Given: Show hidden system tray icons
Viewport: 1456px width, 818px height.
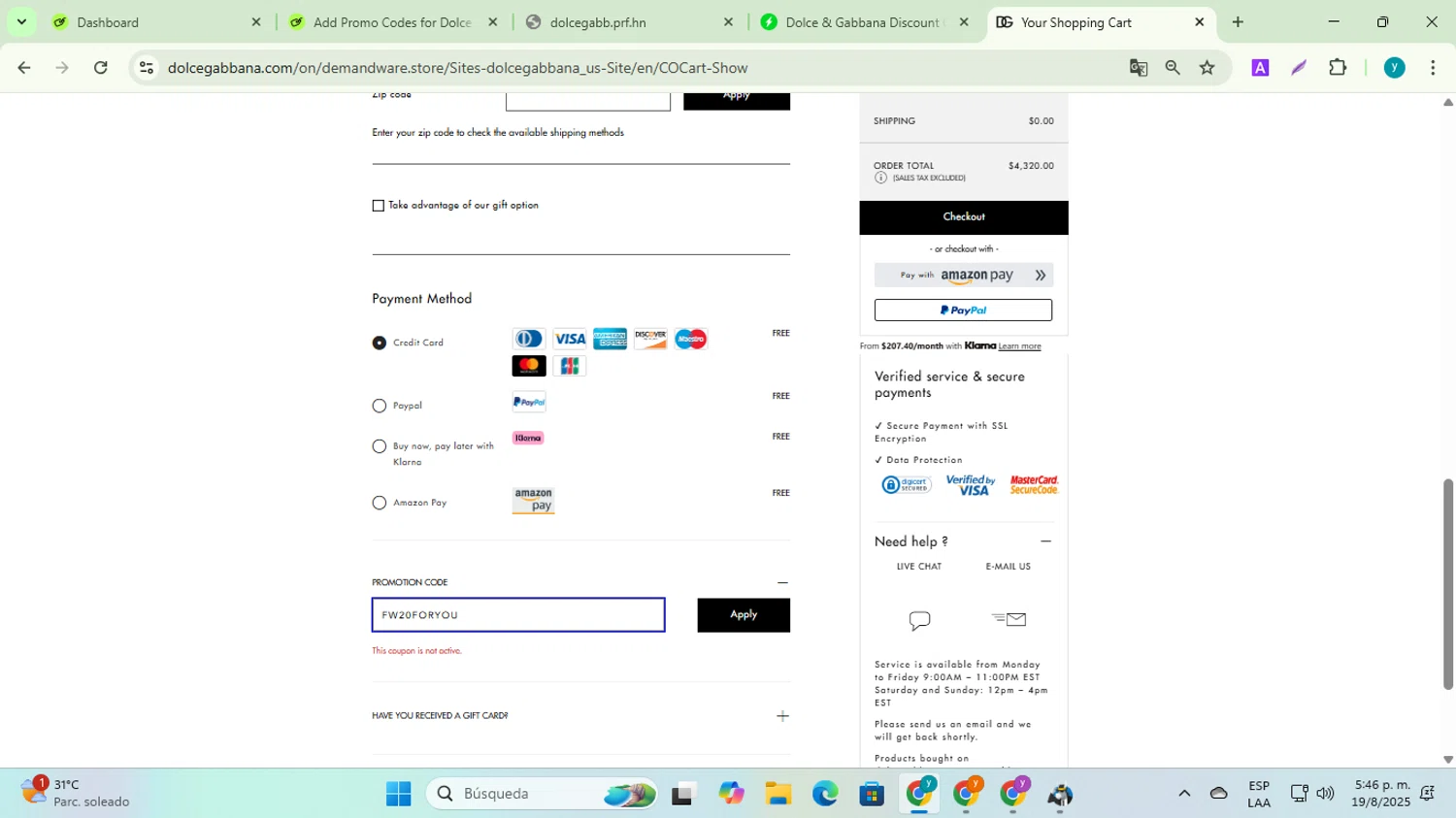Looking at the screenshot, I should click(x=1184, y=794).
